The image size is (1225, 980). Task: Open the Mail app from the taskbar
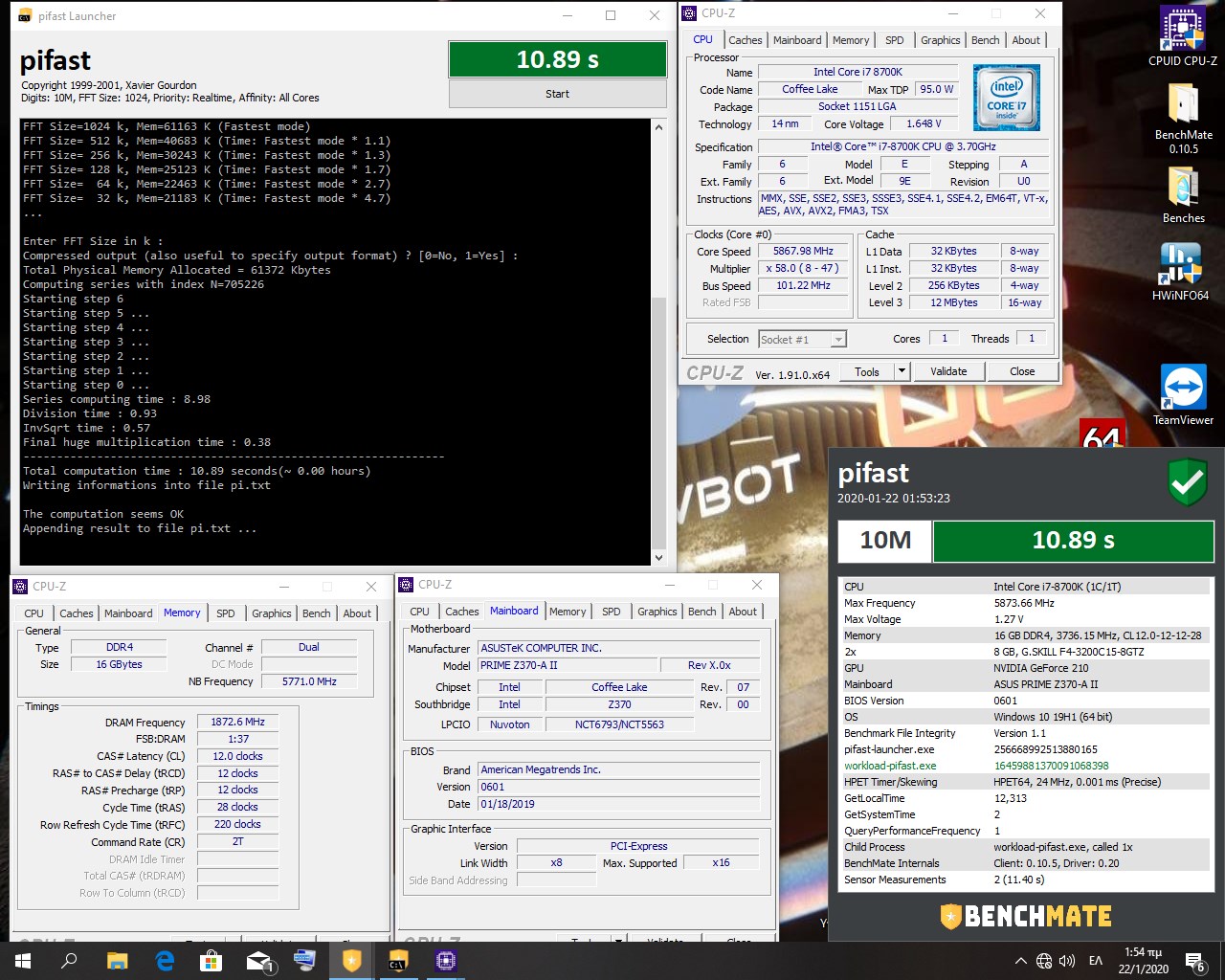coord(258,961)
